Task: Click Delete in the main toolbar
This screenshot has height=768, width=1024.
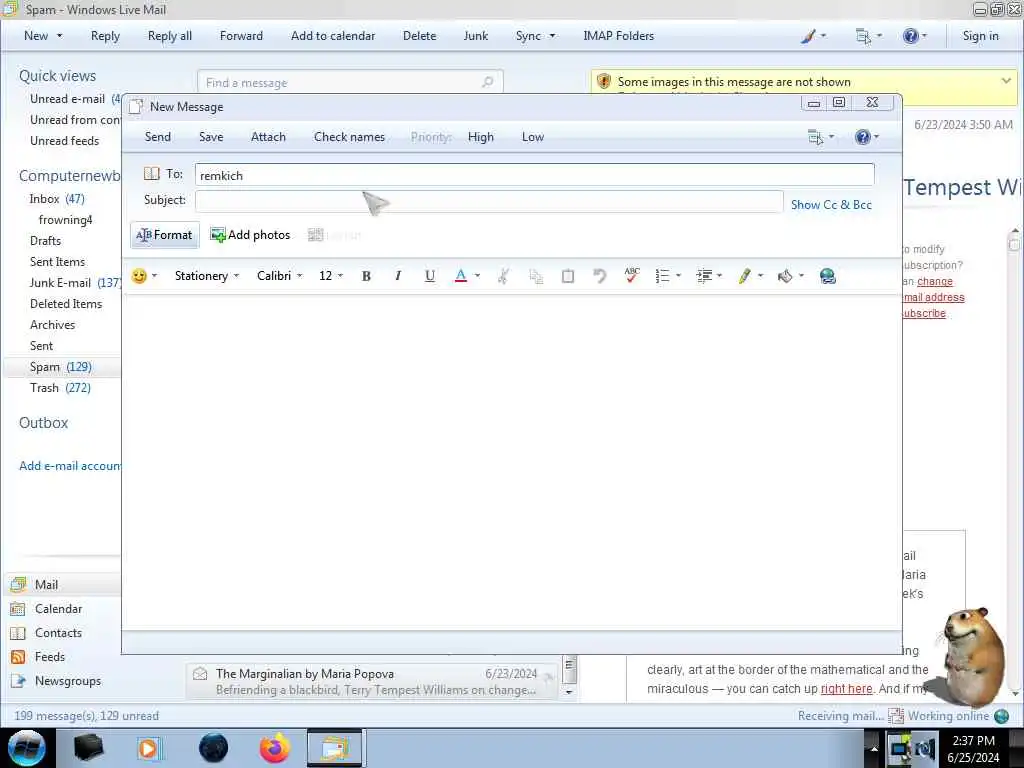Action: click(x=419, y=36)
